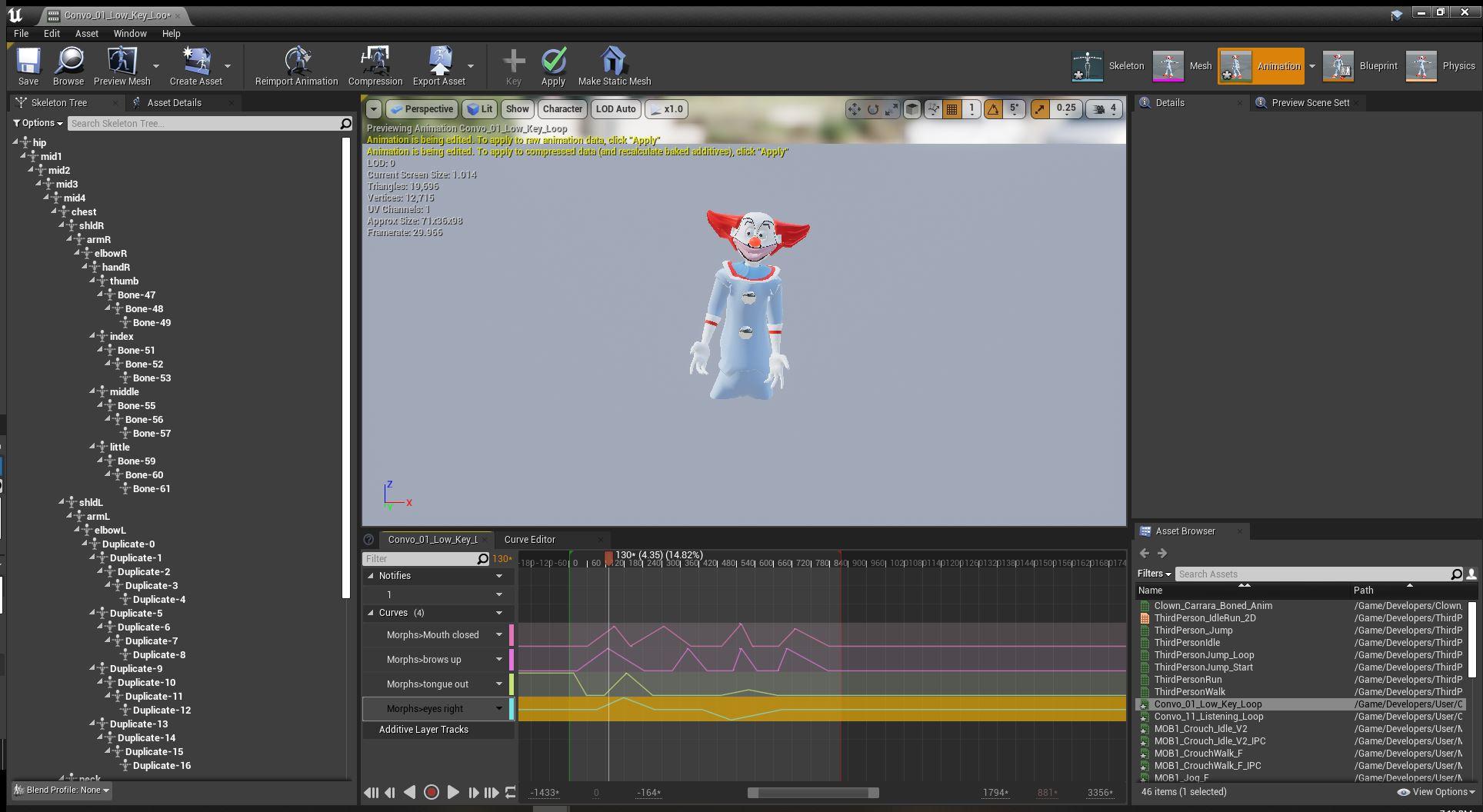Toggle animation looping
This screenshot has height=812, width=1483.
point(510,793)
